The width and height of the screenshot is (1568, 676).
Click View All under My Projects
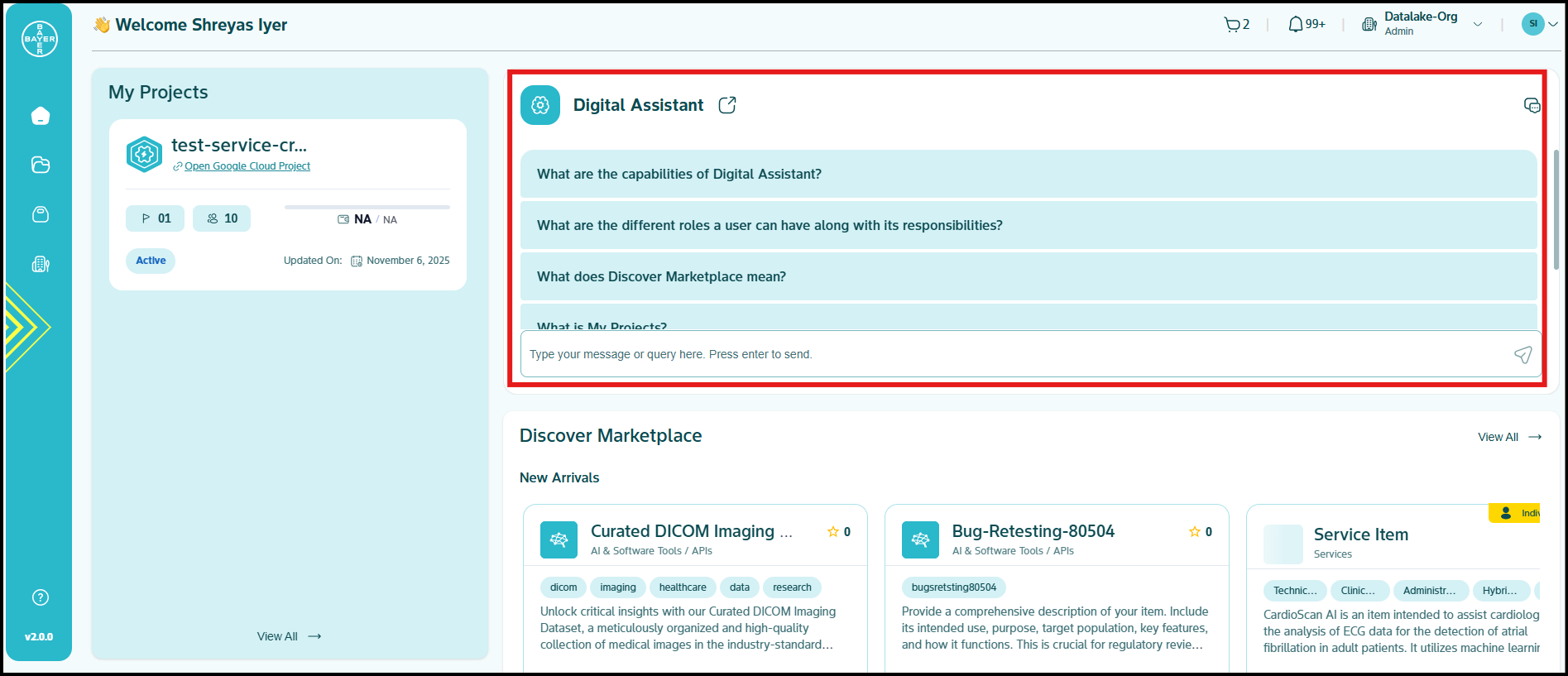click(x=288, y=636)
